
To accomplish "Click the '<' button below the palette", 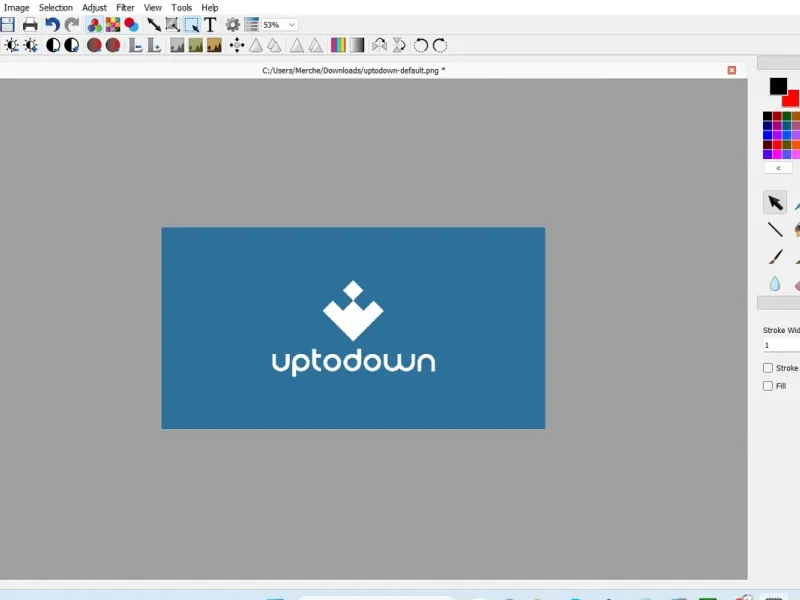I will coord(778,168).
